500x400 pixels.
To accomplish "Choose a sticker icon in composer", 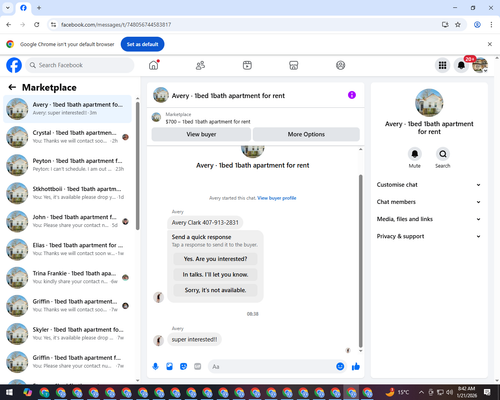I will click(183, 367).
